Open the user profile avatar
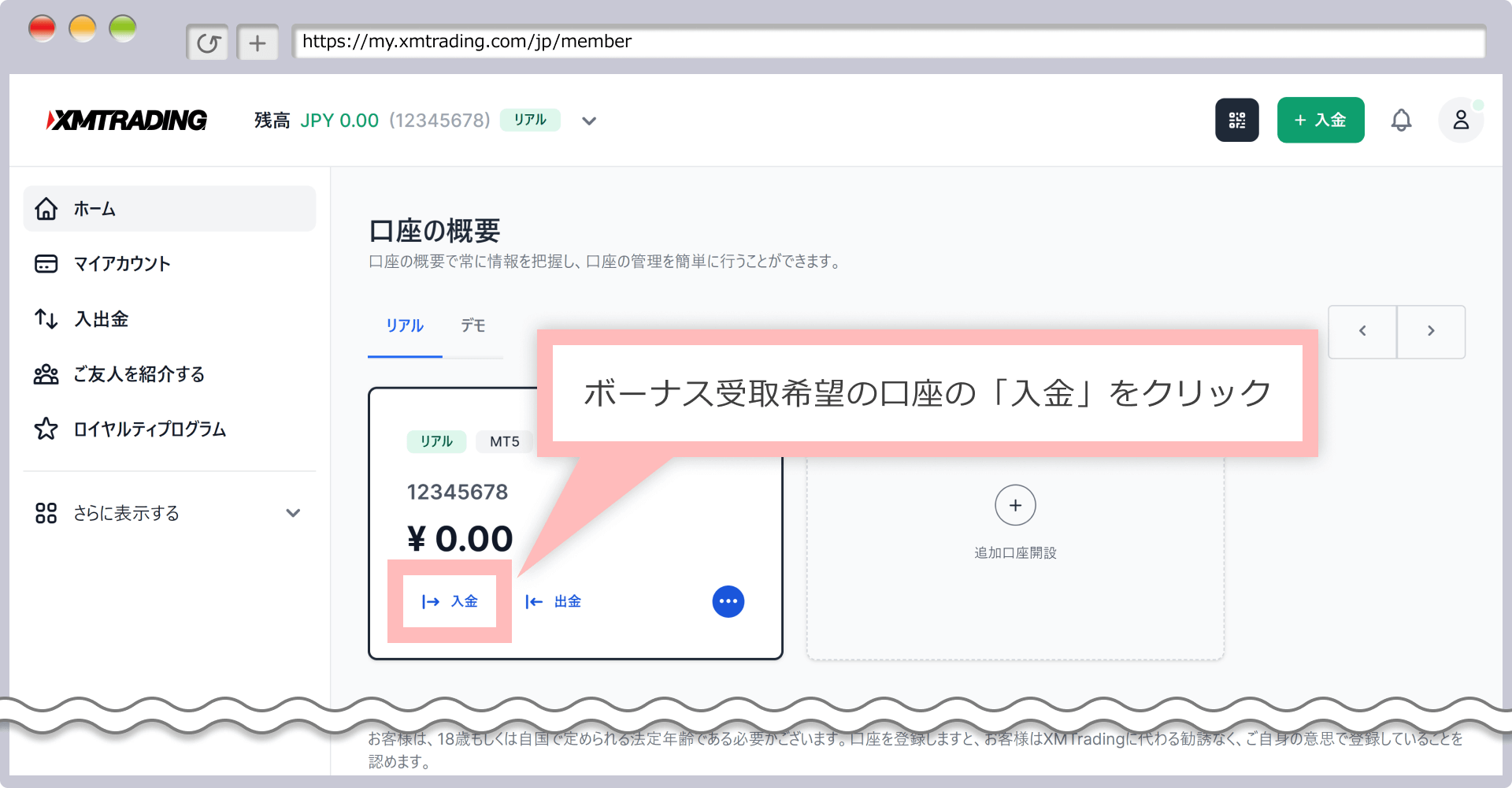 click(x=1461, y=120)
